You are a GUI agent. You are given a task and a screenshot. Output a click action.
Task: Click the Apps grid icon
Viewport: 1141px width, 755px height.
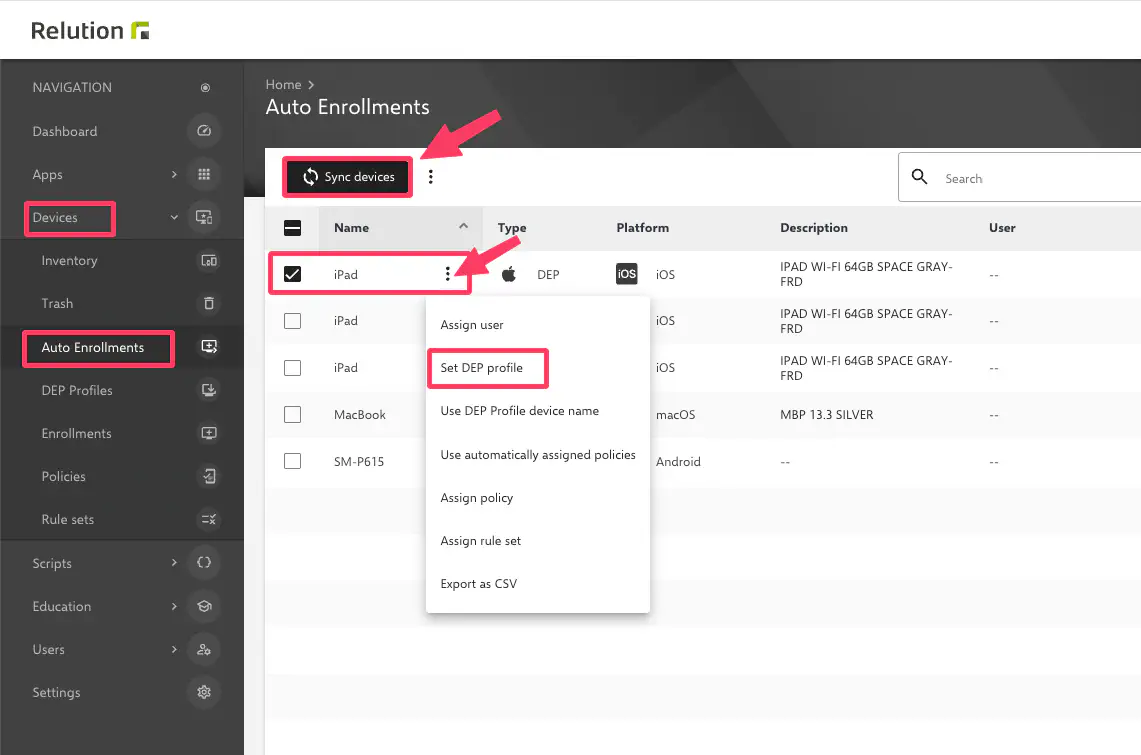coord(204,174)
